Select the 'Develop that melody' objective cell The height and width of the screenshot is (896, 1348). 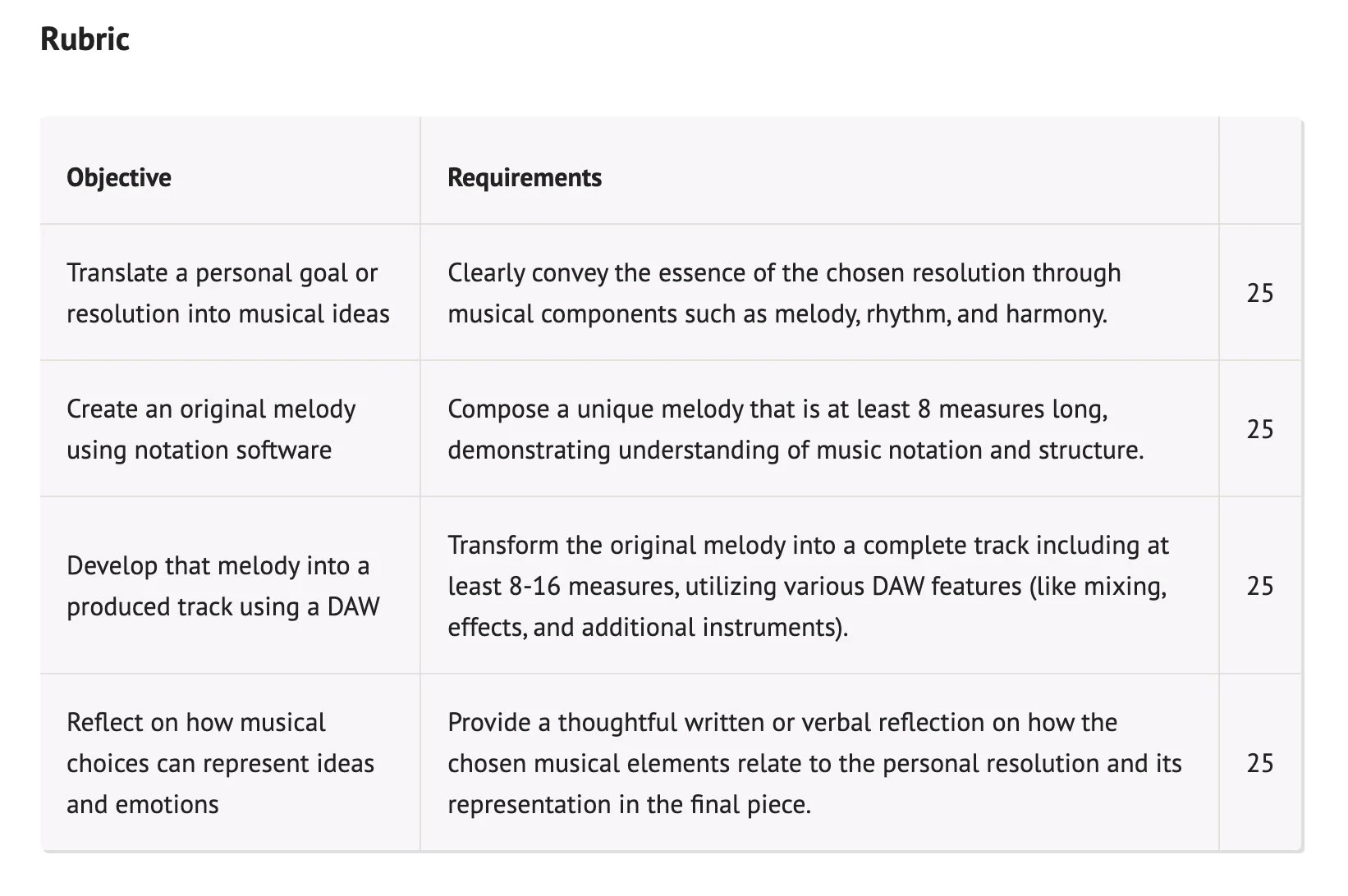[222, 586]
